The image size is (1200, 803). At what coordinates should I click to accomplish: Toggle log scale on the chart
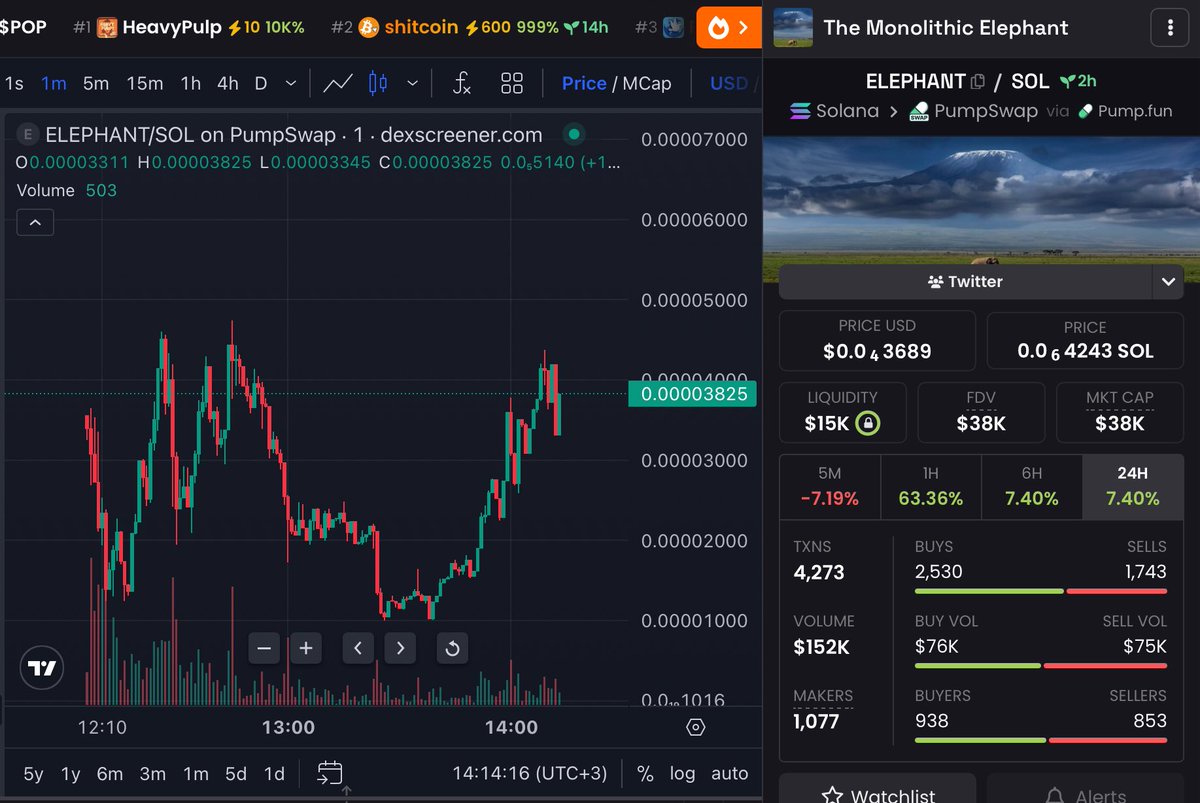coord(682,773)
